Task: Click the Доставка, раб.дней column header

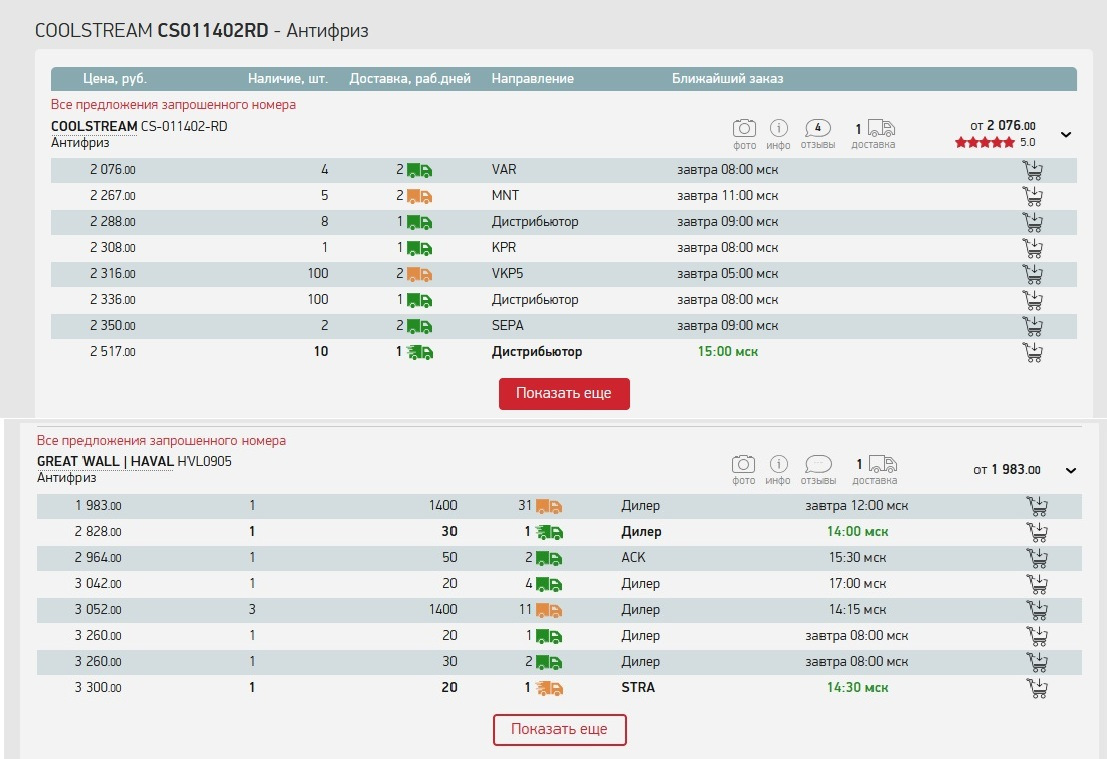Action: (409, 79)
